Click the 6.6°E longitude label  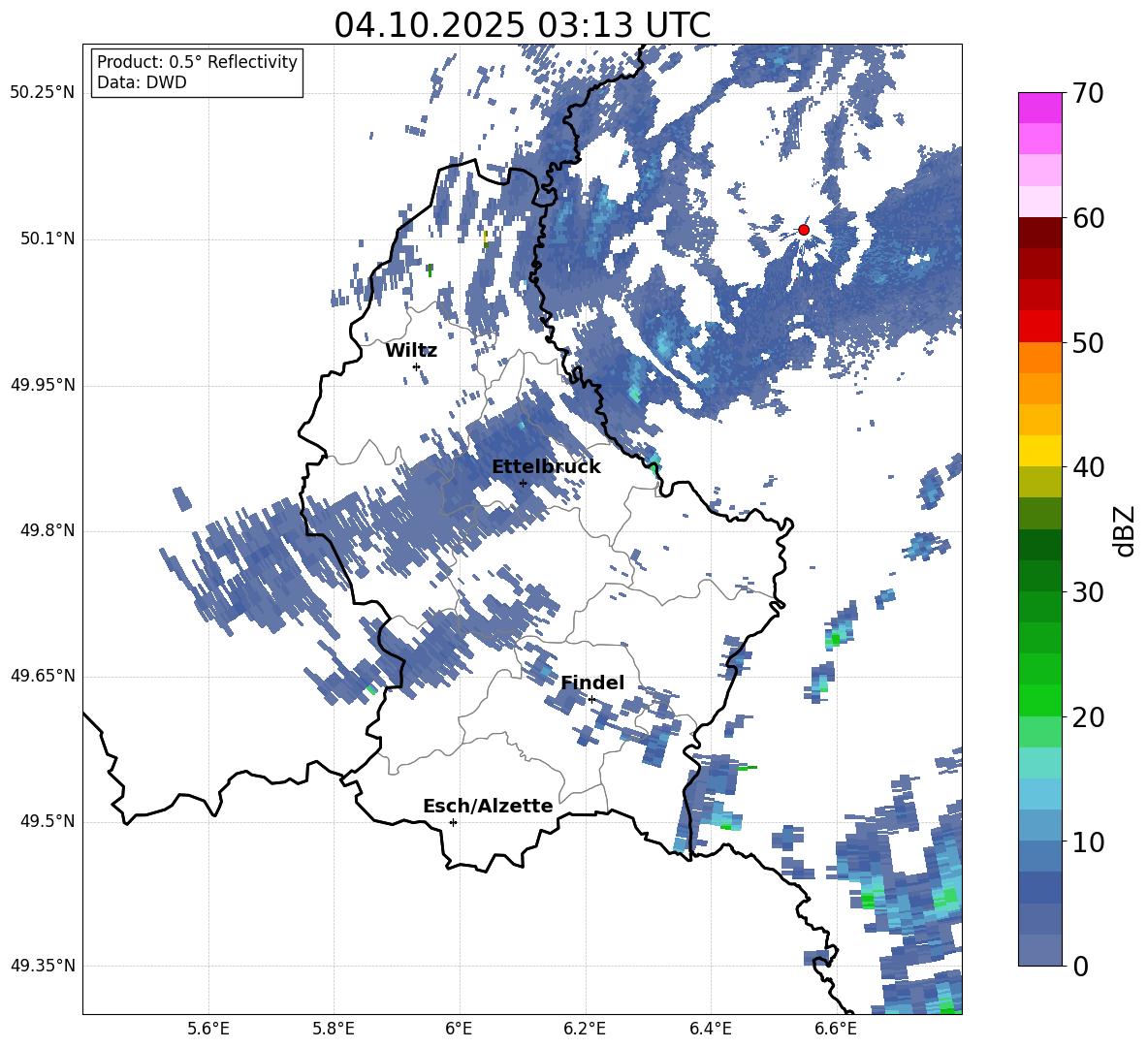click(x=836, y=1029)
